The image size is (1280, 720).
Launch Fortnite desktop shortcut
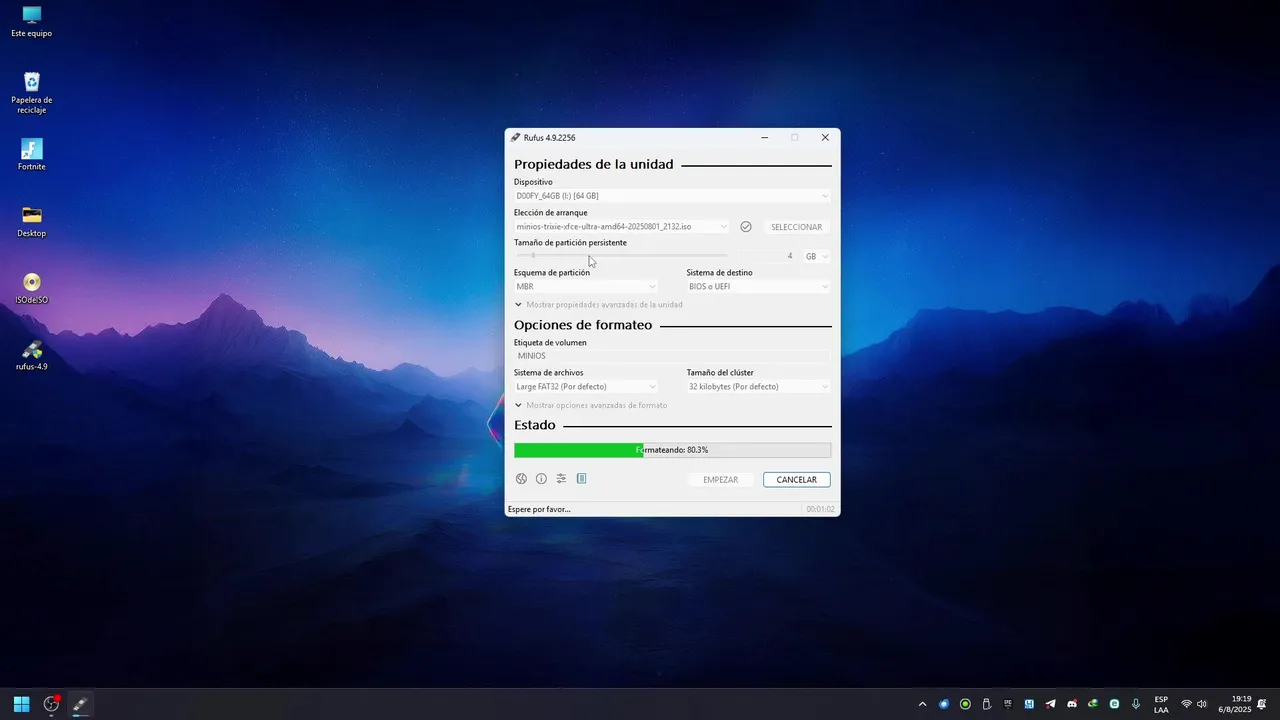coord(31,154)
